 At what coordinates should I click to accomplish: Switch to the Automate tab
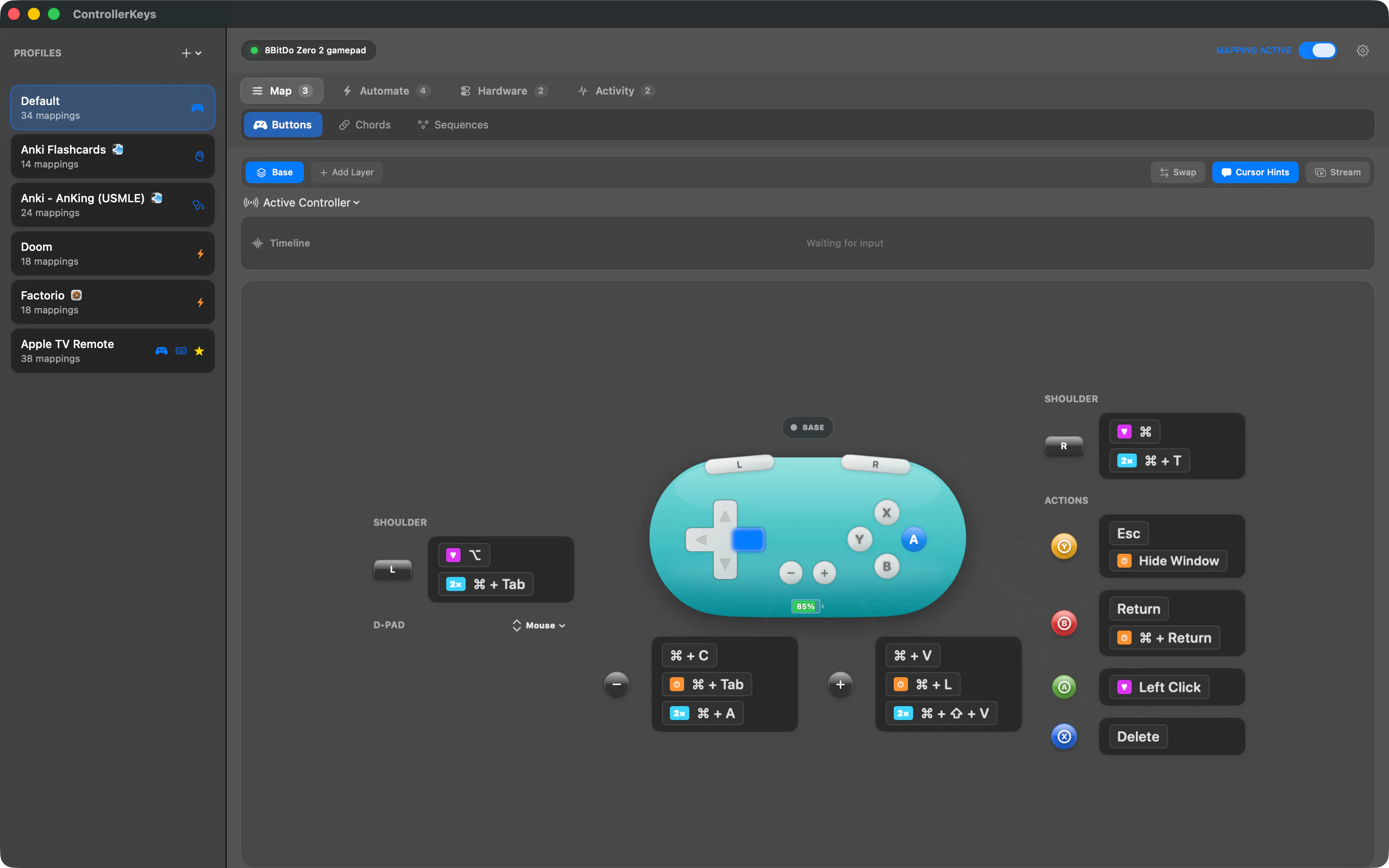click(386, 91)
